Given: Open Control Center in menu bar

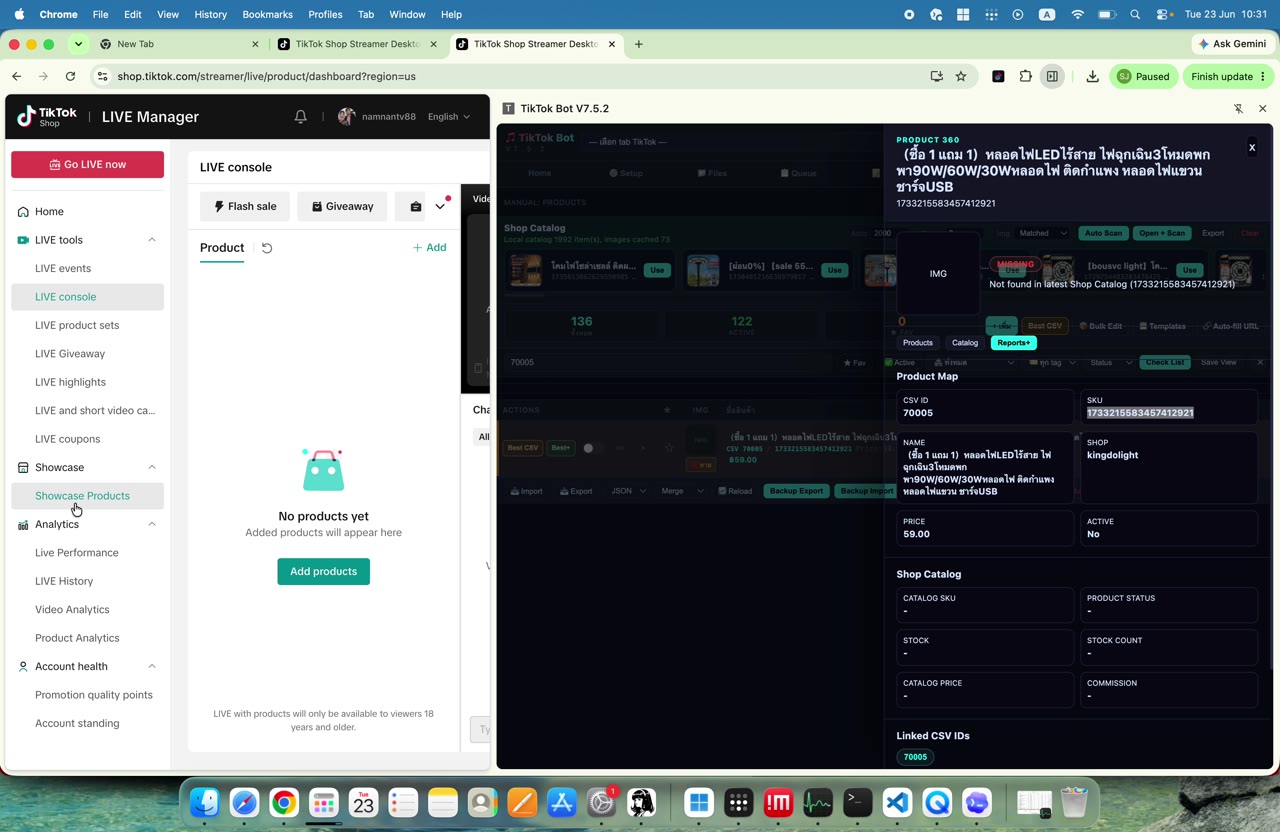Looking at the screenshot, I should pyautogui.click(x=1164, y=14).
